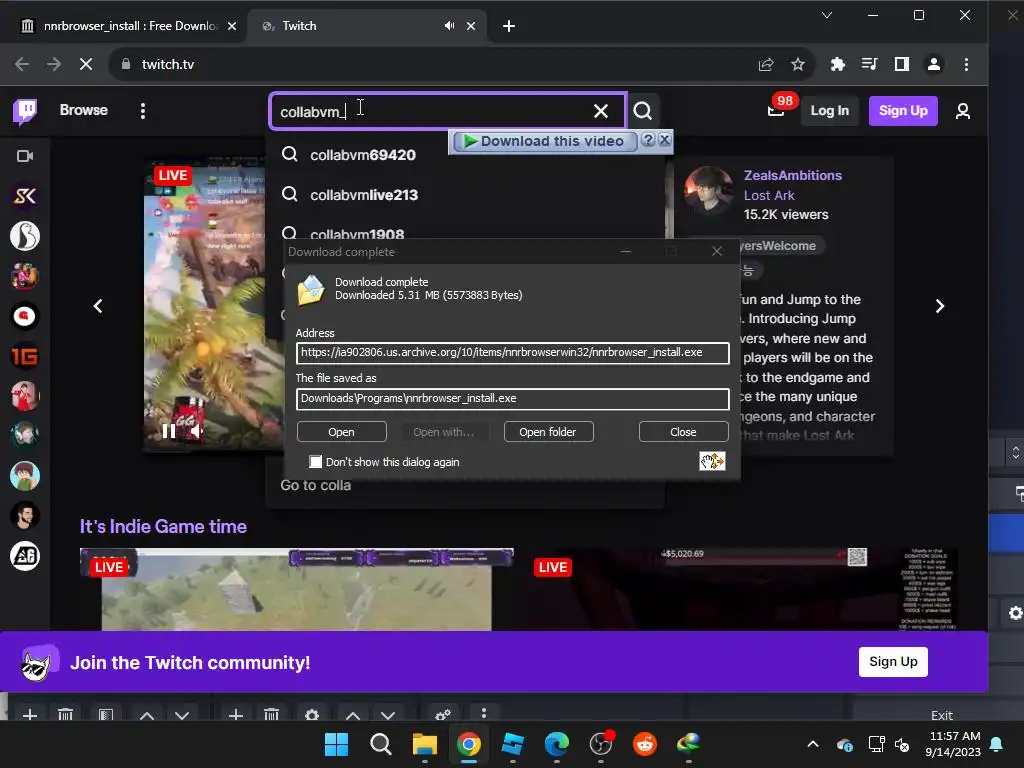
Task: Open the 1G channel avatar in sidebar
Action: [x=25, y=356]
